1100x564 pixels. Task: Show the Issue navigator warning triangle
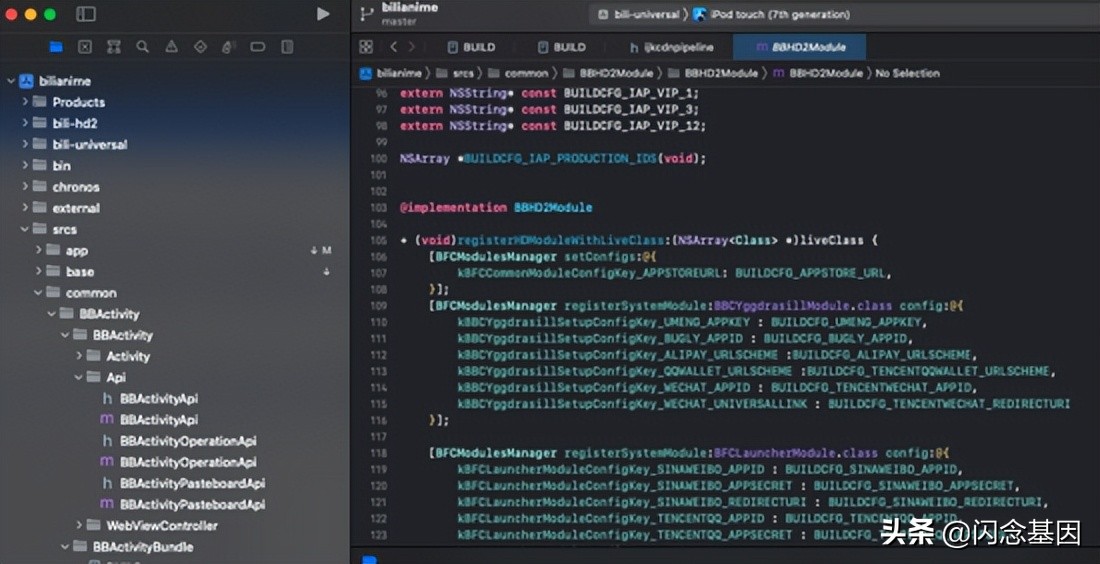pyautogui.click(x=172, y=47)
